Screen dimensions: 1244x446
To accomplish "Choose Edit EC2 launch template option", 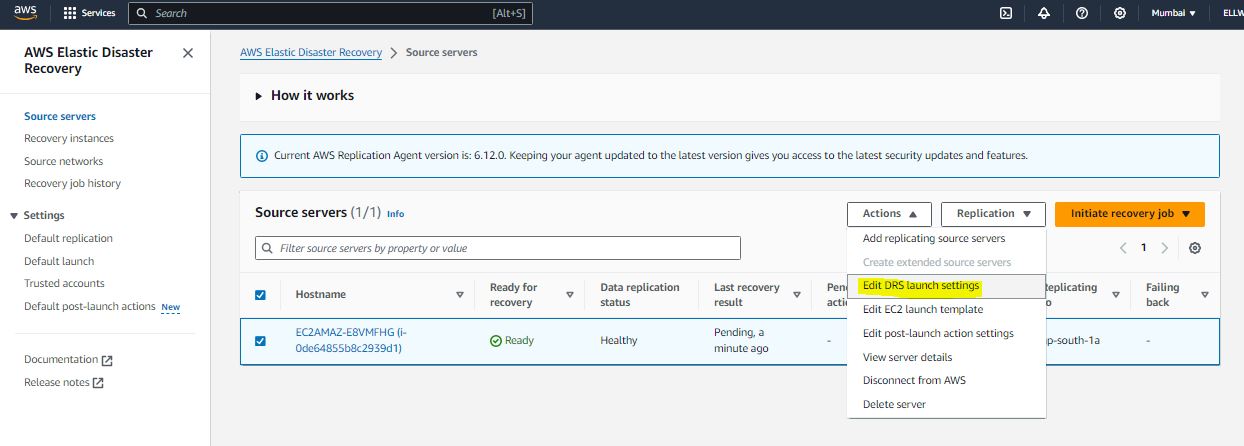I will coord(922,310).
